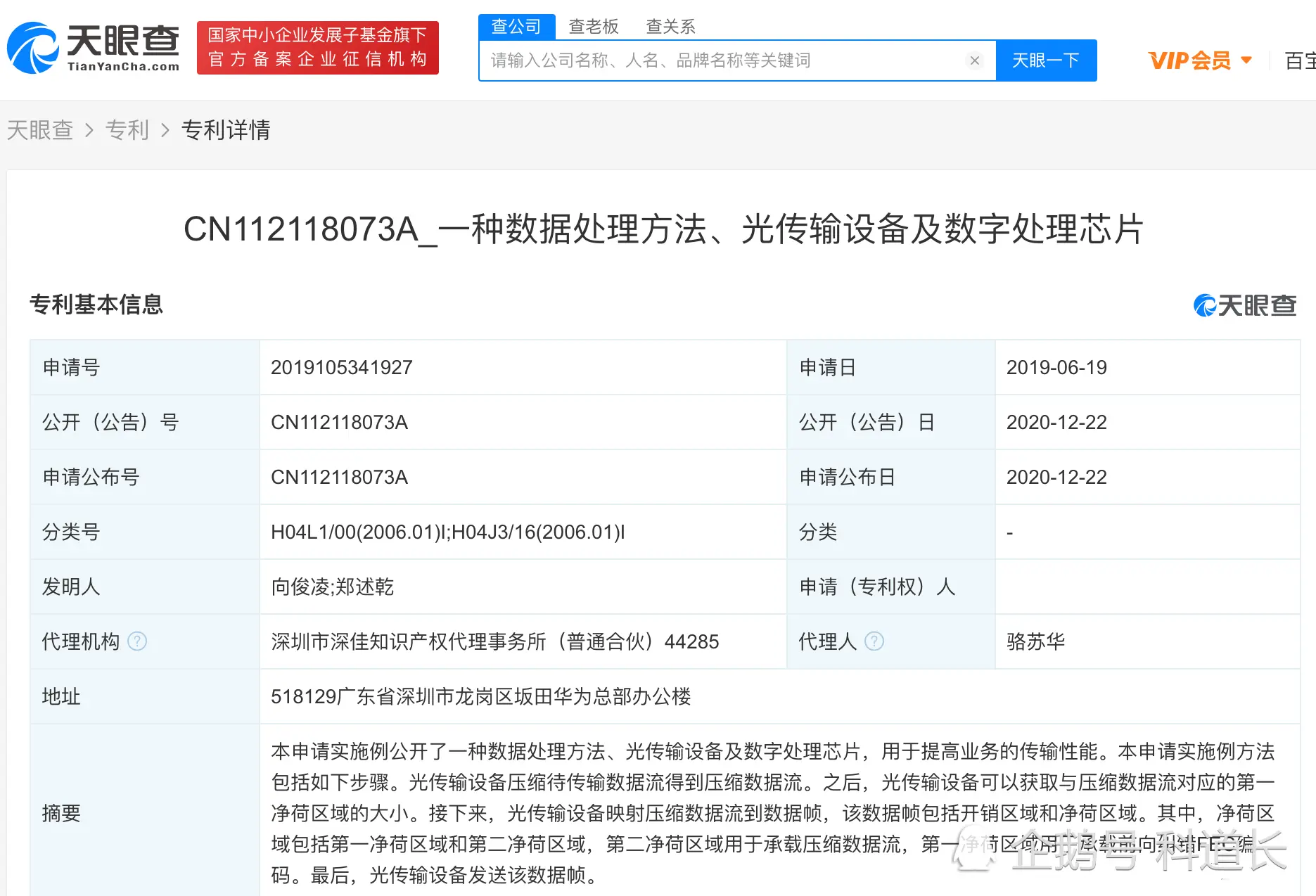
Task: Click agency 深圳市深佳知识产权代理事务所
Action: click(409, 641)
